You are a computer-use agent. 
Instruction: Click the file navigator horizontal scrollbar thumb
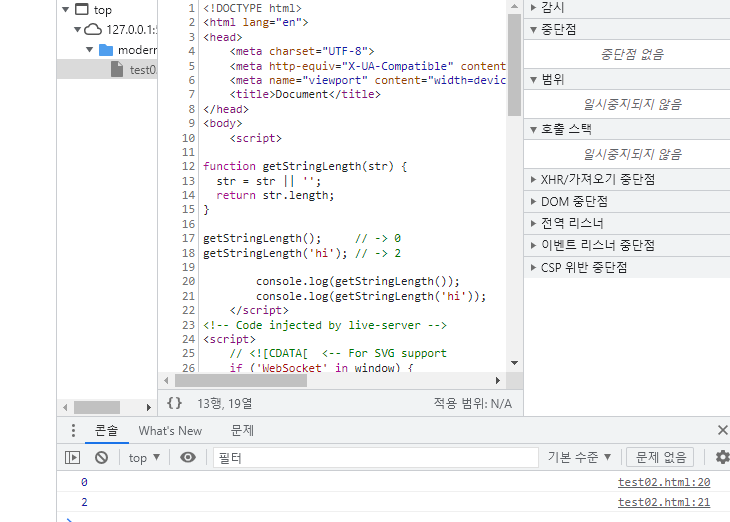coord(97,407)
